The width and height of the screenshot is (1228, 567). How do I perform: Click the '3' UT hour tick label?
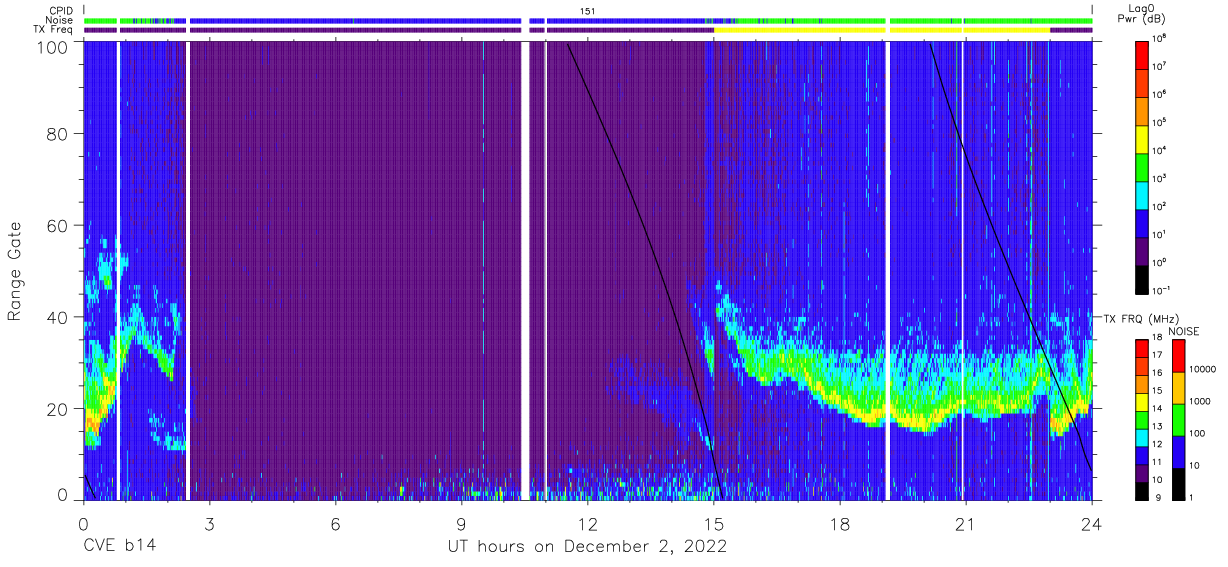[209, 525]
